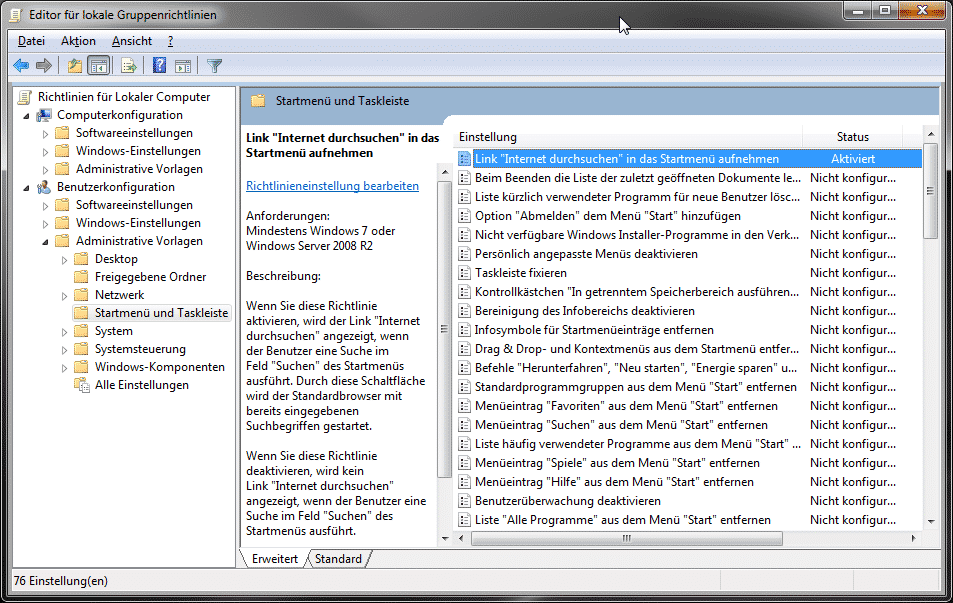Click the Alle Einstellungen icon in tree

81,385
